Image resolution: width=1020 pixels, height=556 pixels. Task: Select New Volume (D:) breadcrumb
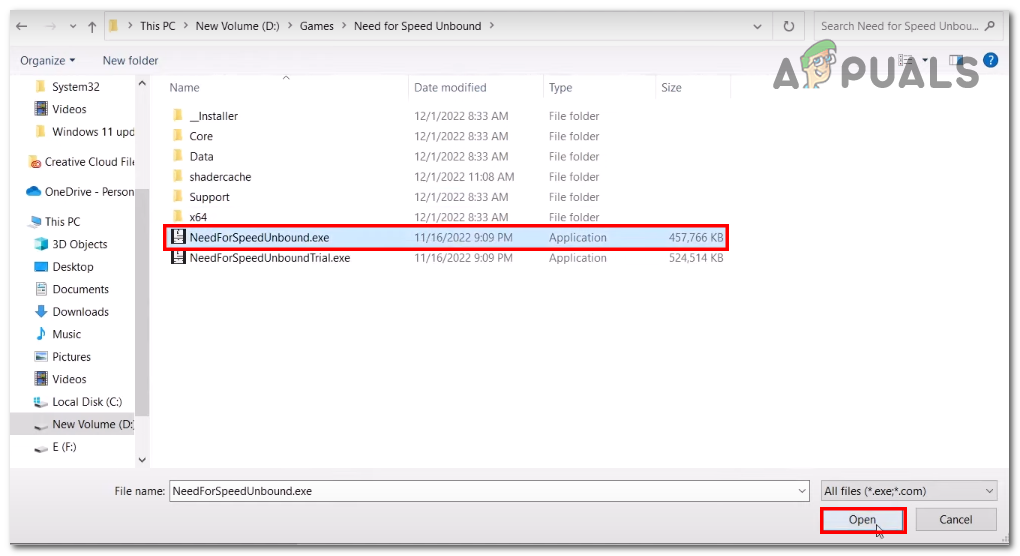[x=237, y=26]
